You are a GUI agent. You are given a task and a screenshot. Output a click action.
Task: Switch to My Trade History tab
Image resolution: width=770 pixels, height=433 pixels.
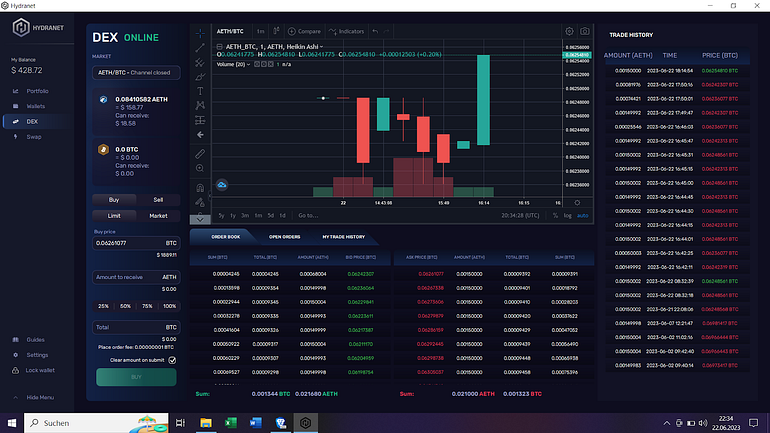tap(343, 237)
